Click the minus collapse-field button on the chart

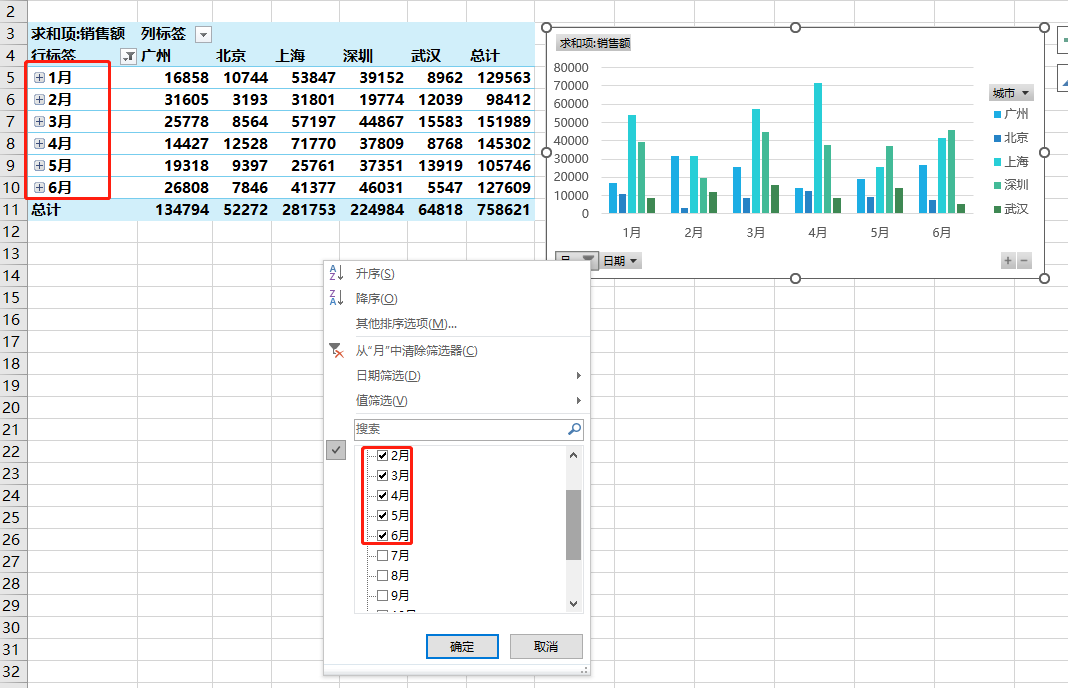pyautogui.click(x=1024, y=261)
